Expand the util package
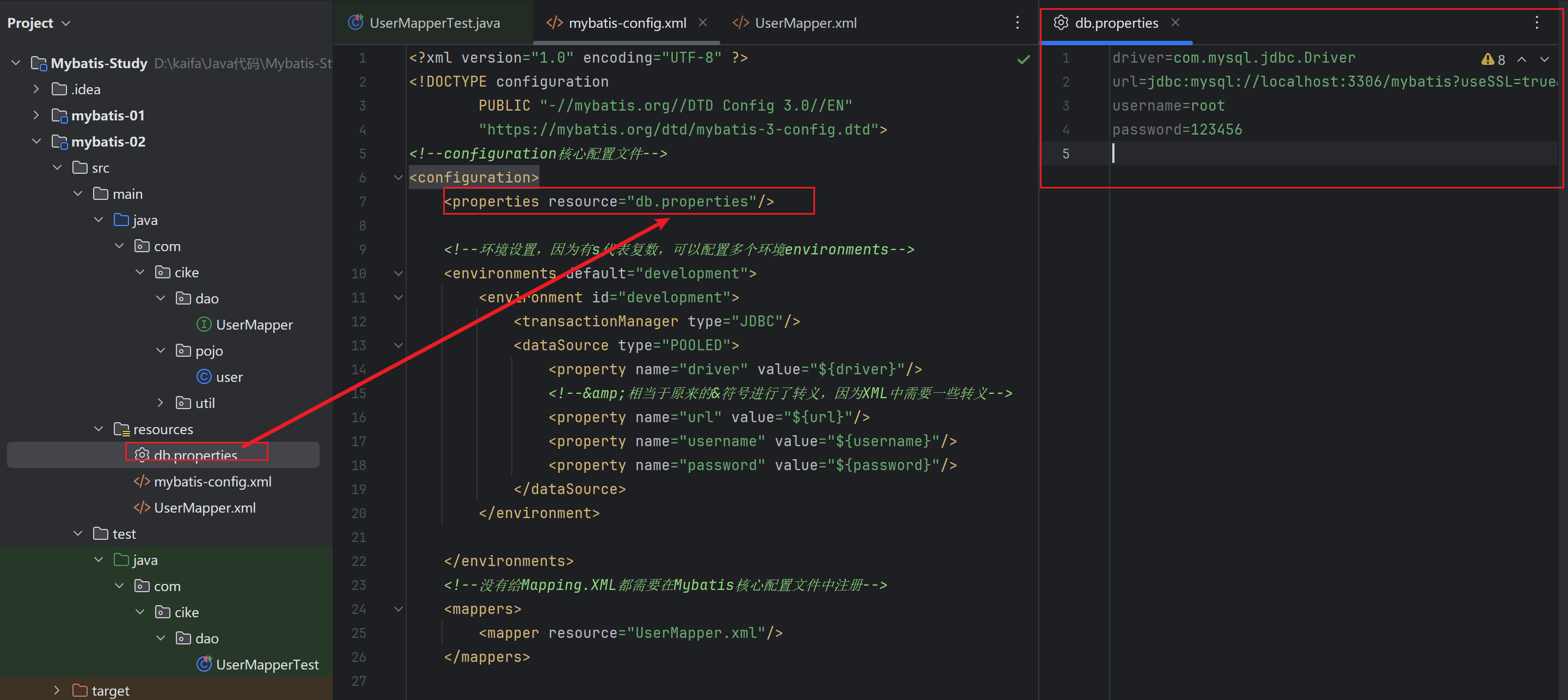This screenshot has width=1568, height=700. click(x=160, y=403)
